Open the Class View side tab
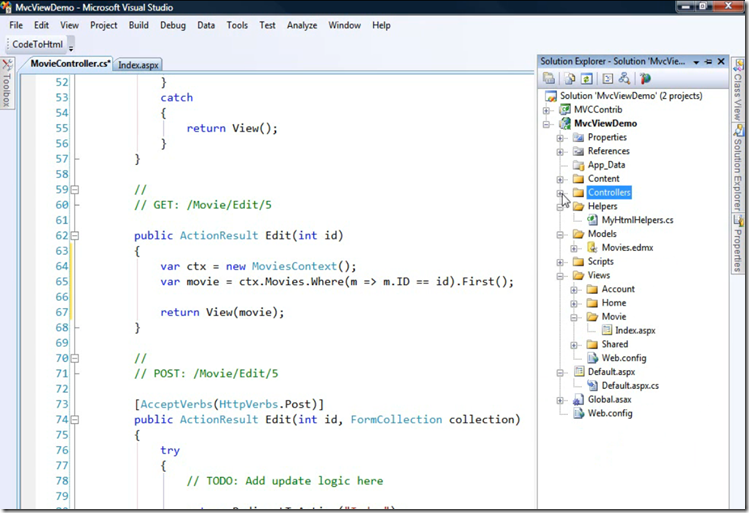The width and height of the screenshot is (749, 513). (738, 90)
